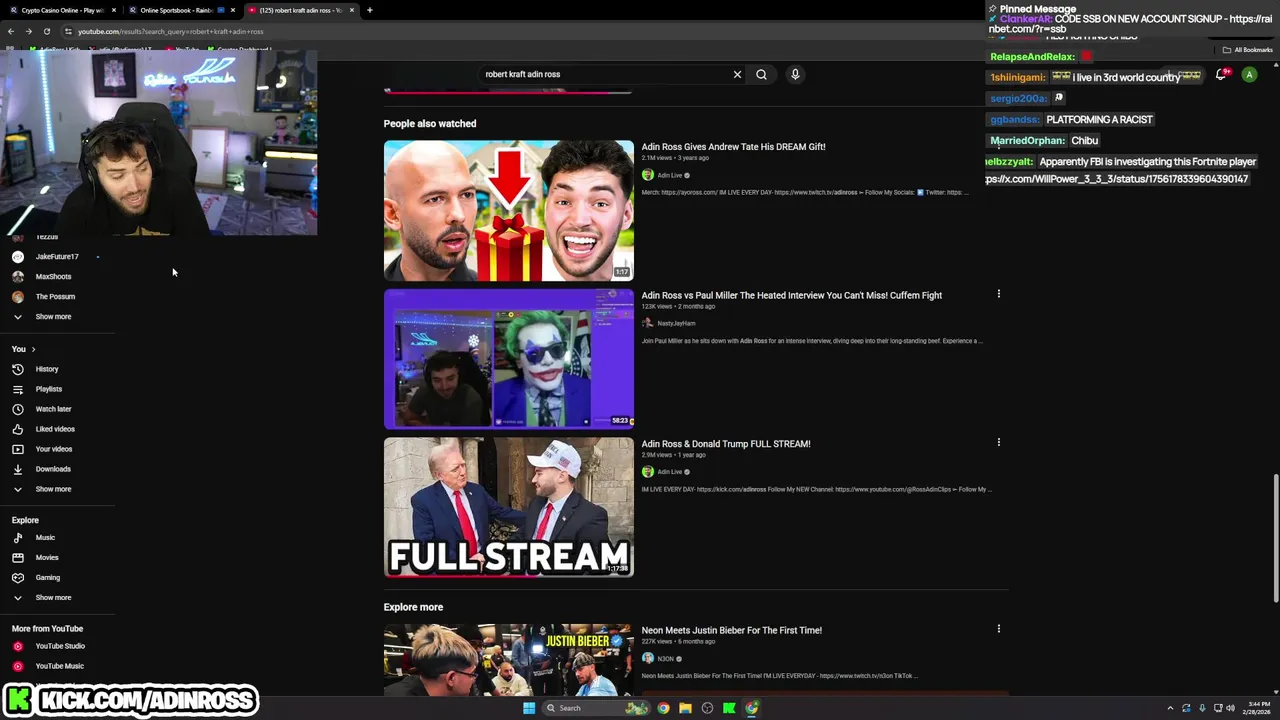Visit NastyJayHam channel link
The width and height of the screenshot is (1280, 720).
click(x=676, y=323)
